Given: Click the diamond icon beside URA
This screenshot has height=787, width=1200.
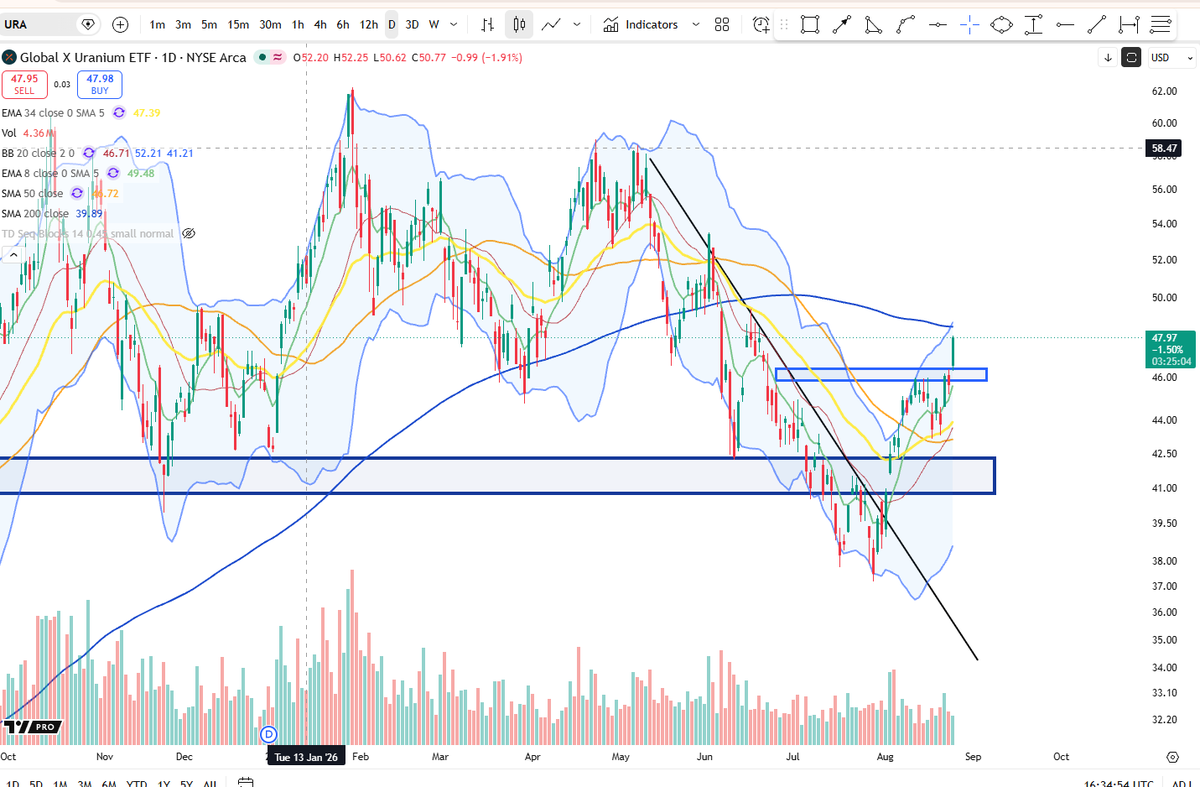Looking at the screenshot, I should coord(88,24).
